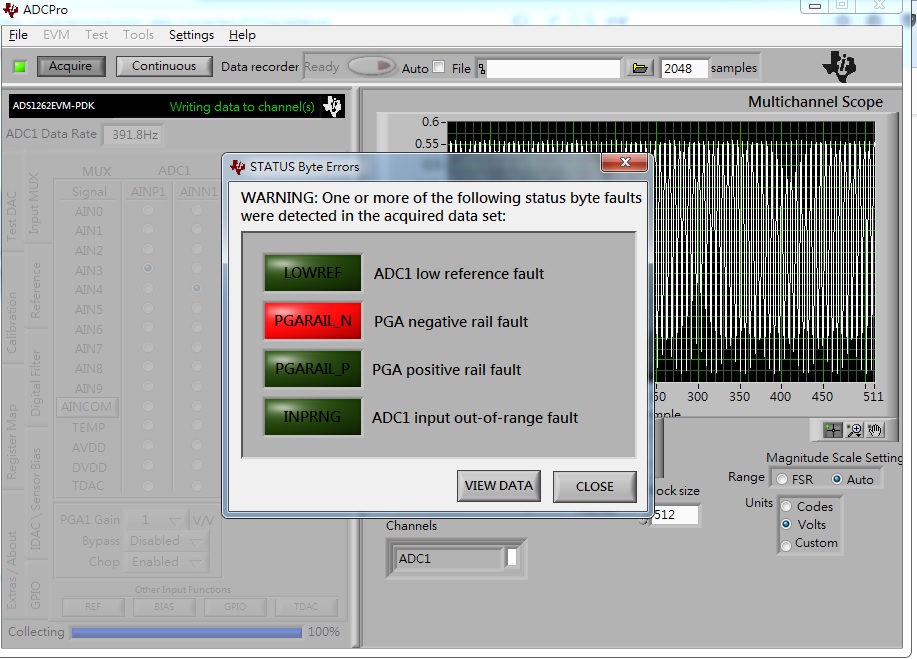Switch to the Calibration tab
The width and height of the screenshot is (917, 659).
[12, 323]
